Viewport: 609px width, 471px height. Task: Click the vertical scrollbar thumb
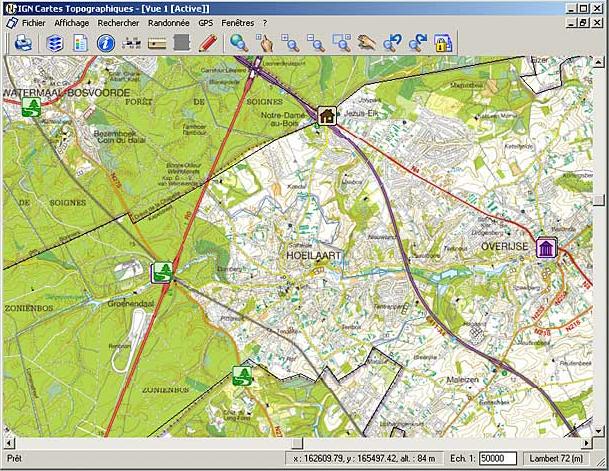(x=598, y=200)
